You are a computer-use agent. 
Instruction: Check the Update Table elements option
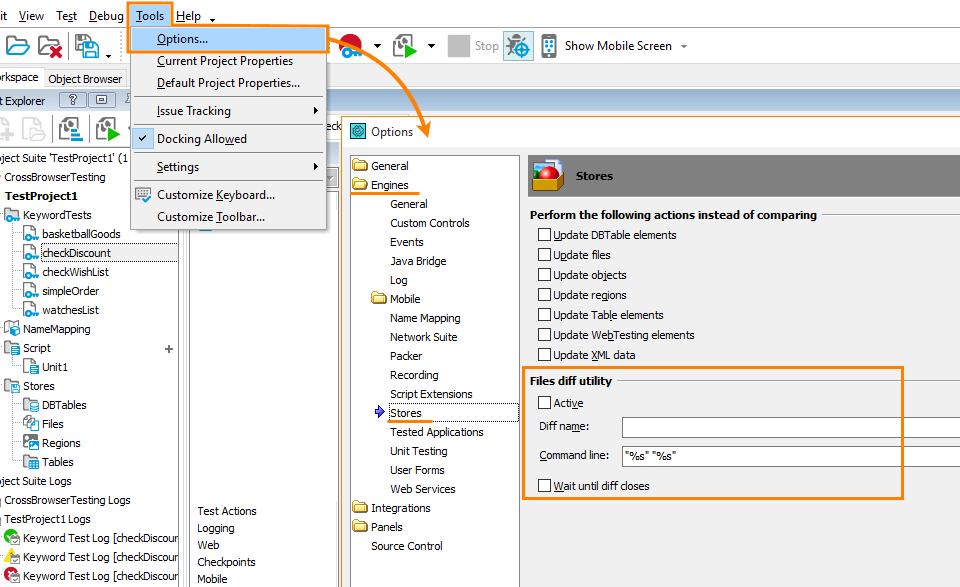pos(543,315)
